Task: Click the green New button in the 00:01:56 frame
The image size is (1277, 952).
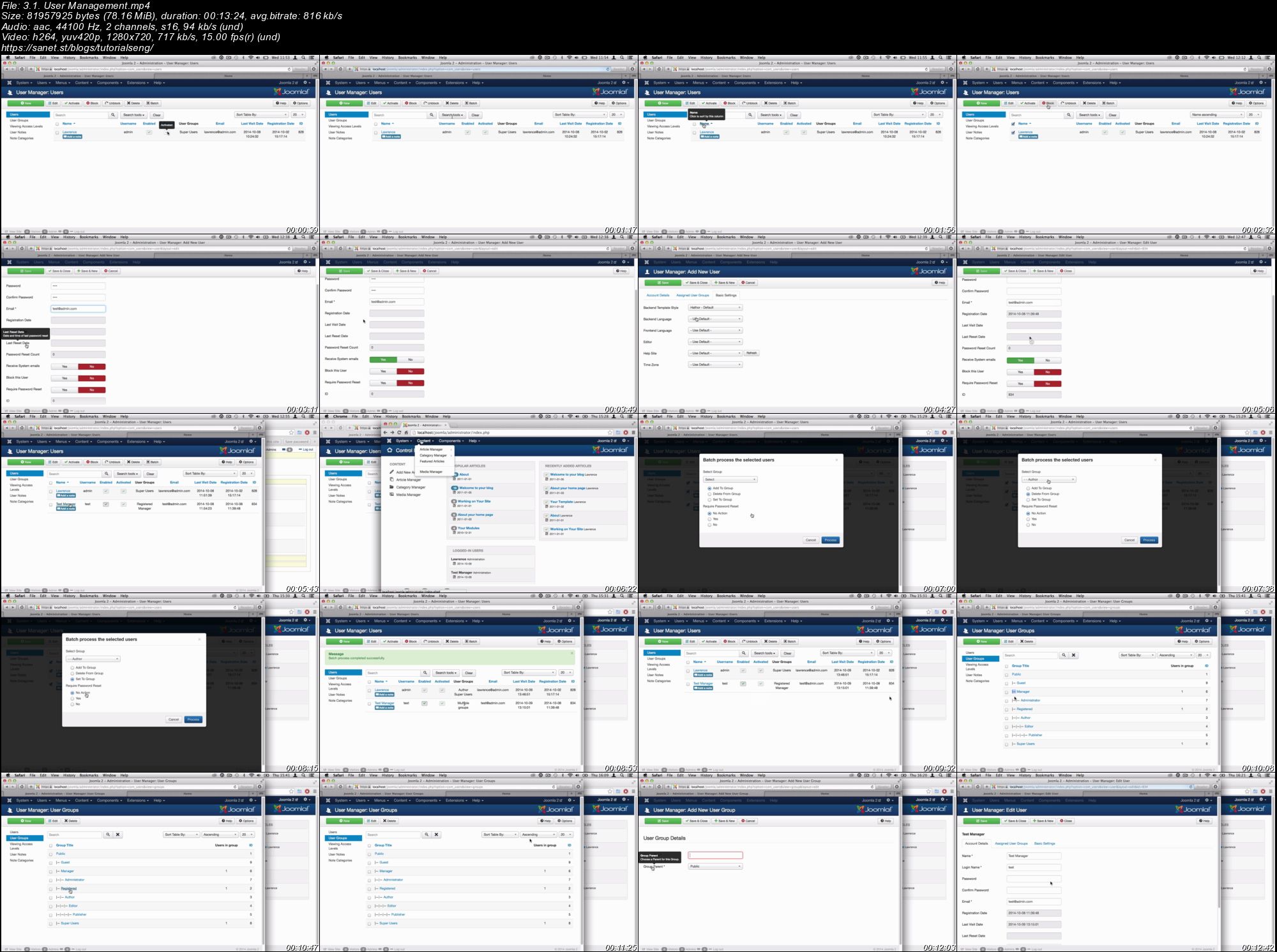Action: tap(663, 103)
